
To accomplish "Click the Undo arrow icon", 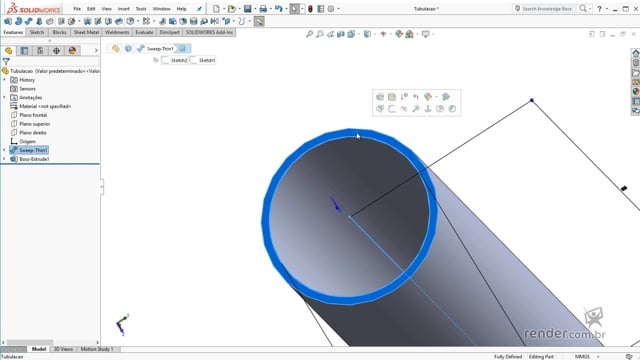I will 279,9.
